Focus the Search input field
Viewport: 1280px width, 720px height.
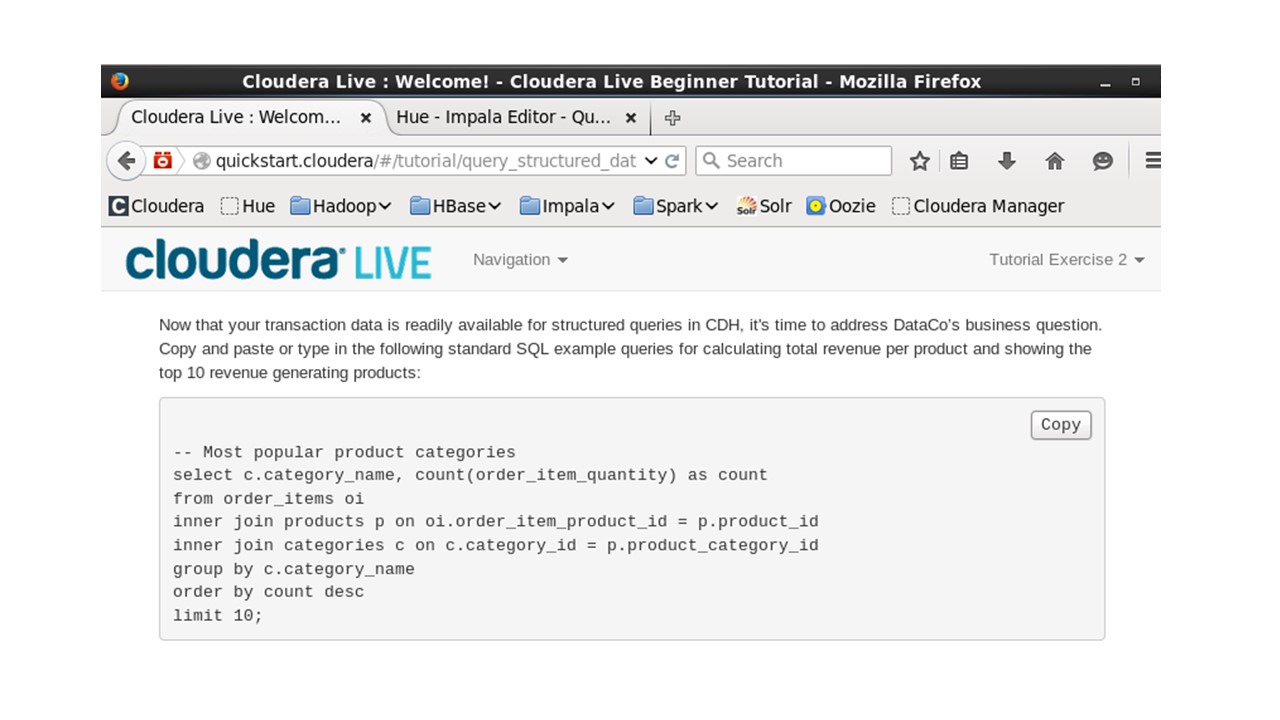(x=793, y=161)
